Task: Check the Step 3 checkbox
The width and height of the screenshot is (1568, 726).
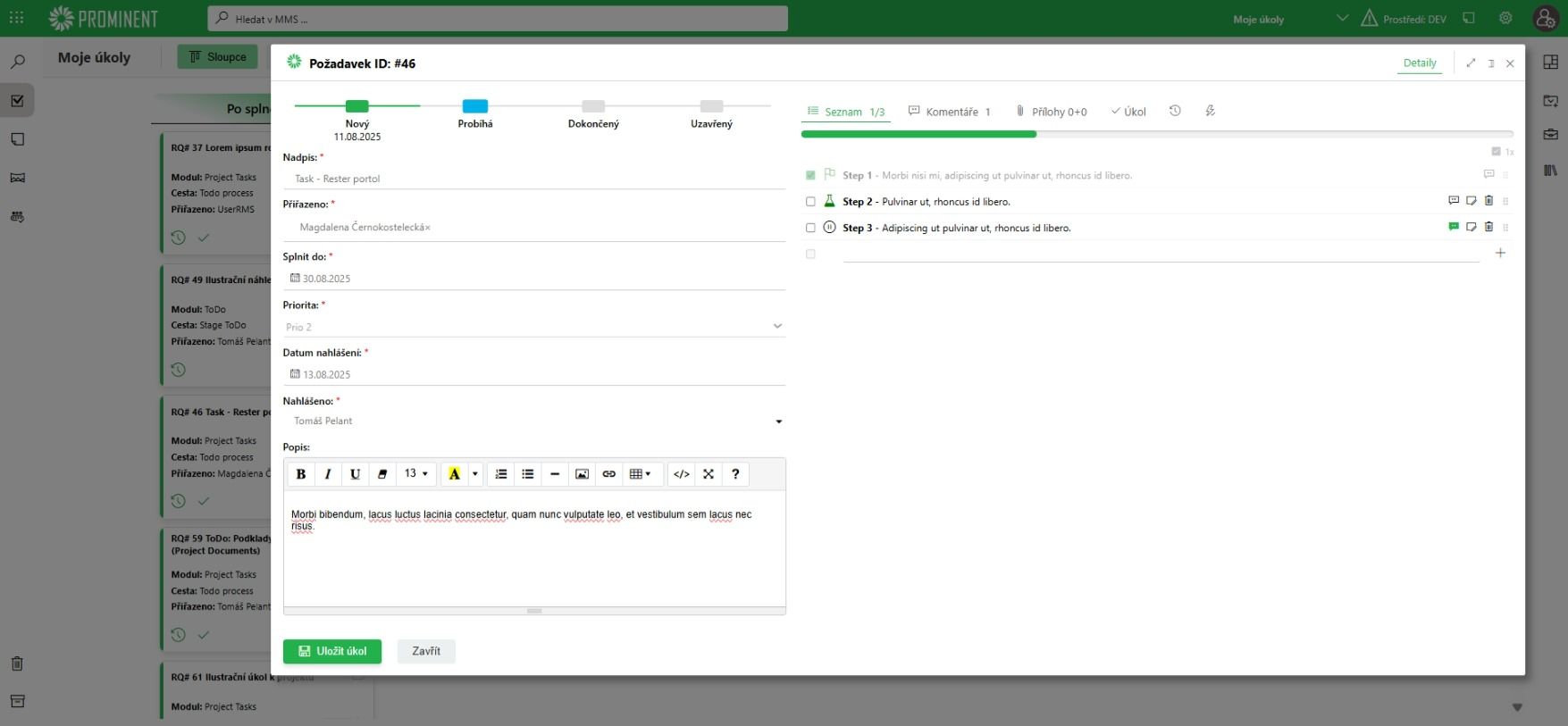Action: [x=810, y=228]
